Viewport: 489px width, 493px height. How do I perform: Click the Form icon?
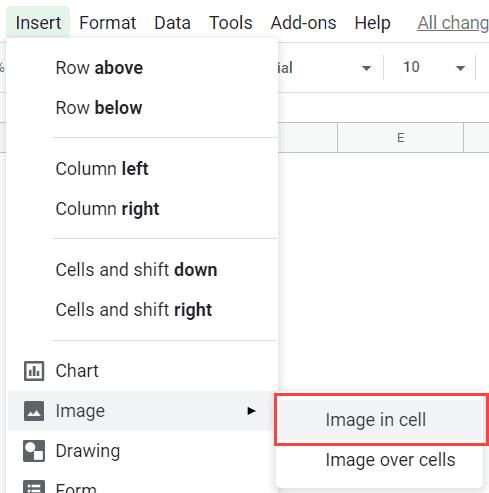pos(34,487)
